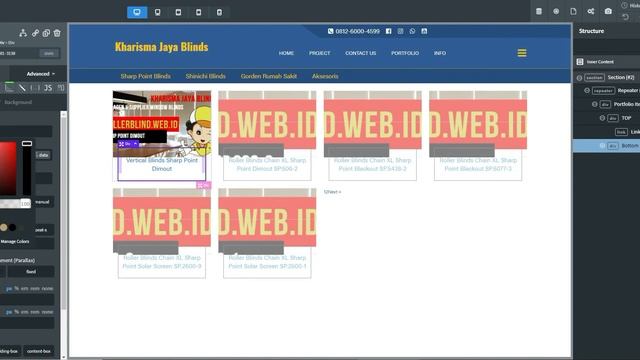Click the undo arrow icon

pyautogui.click(x=626, y=17)
